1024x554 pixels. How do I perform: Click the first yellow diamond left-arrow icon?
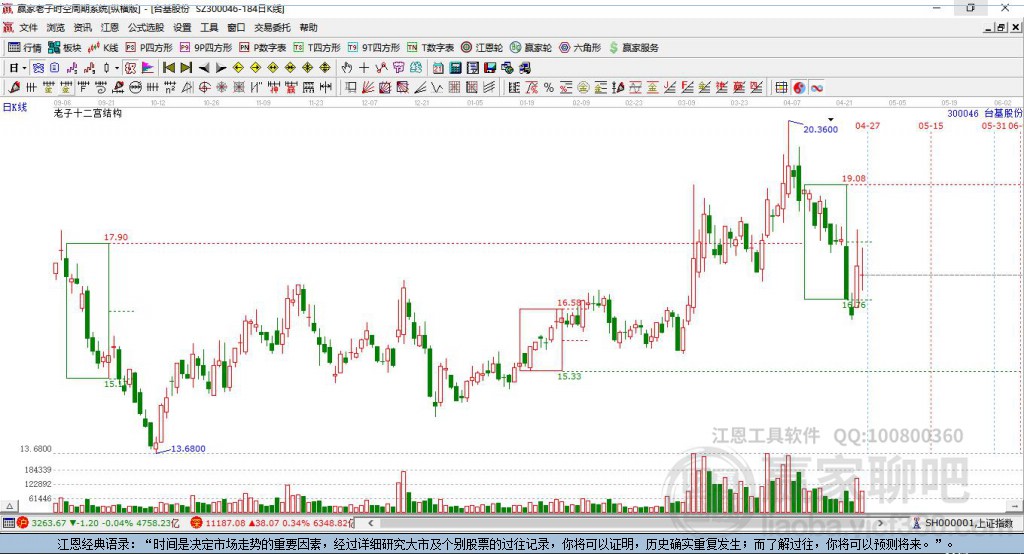238,68
